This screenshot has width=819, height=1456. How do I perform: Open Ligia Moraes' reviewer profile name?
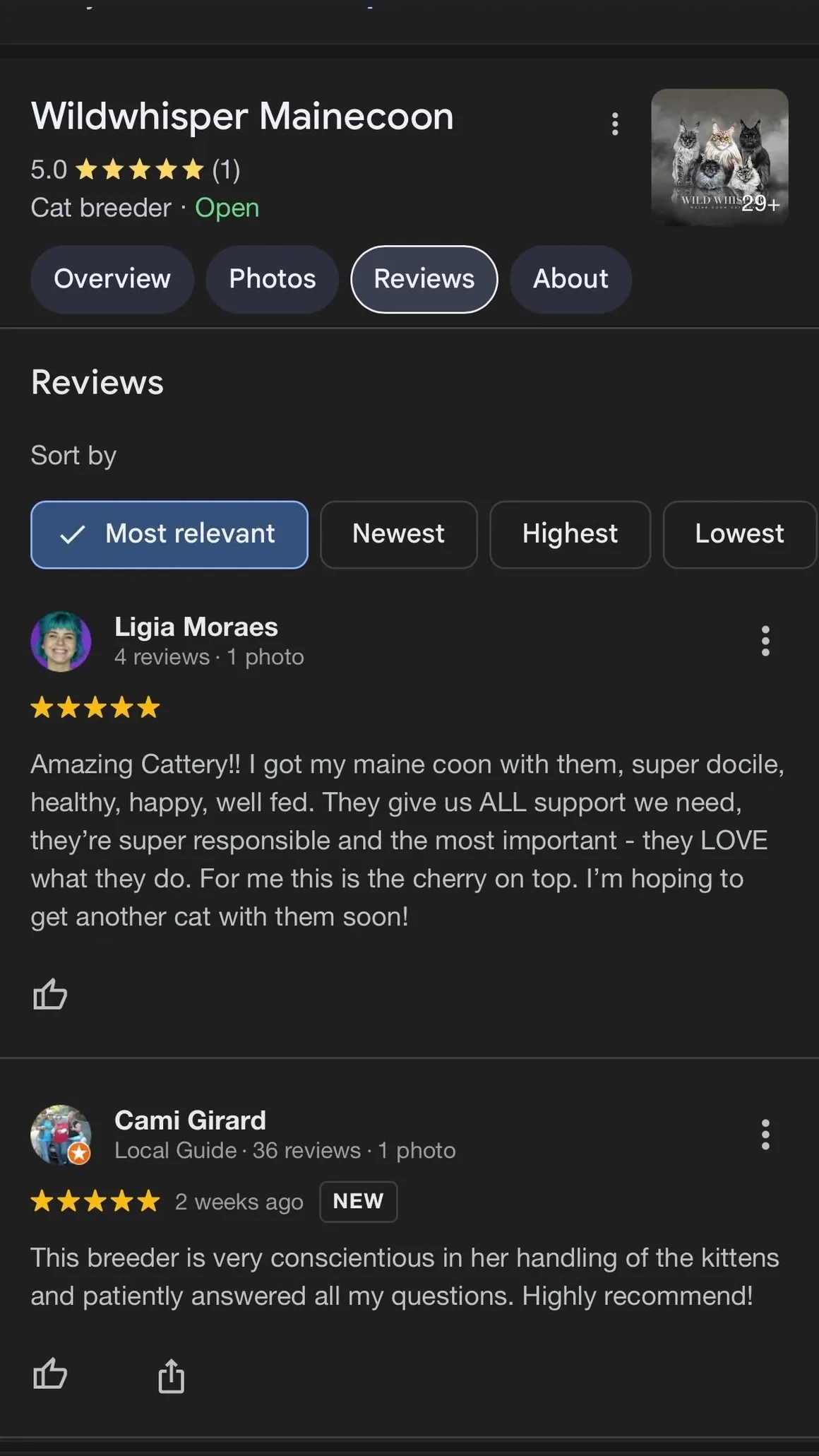click(196, 627)
